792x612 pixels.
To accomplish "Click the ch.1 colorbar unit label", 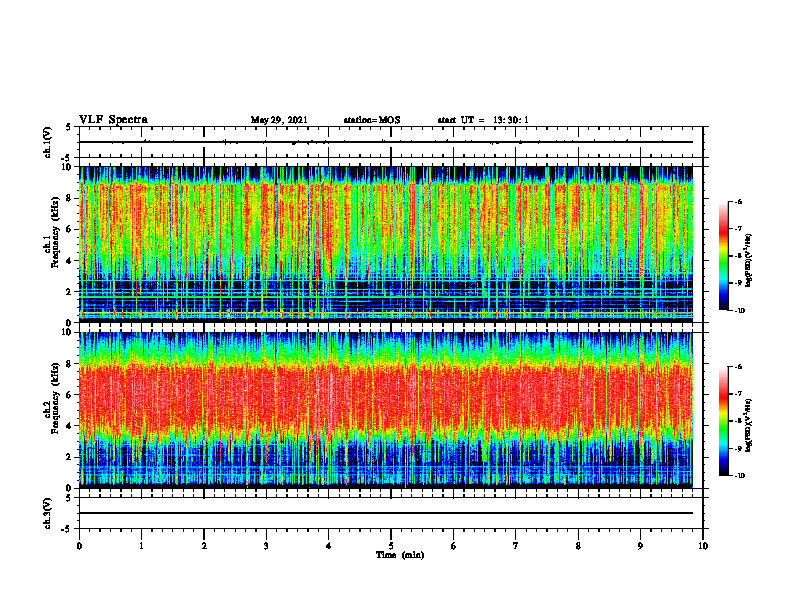I will pos(749,260).
